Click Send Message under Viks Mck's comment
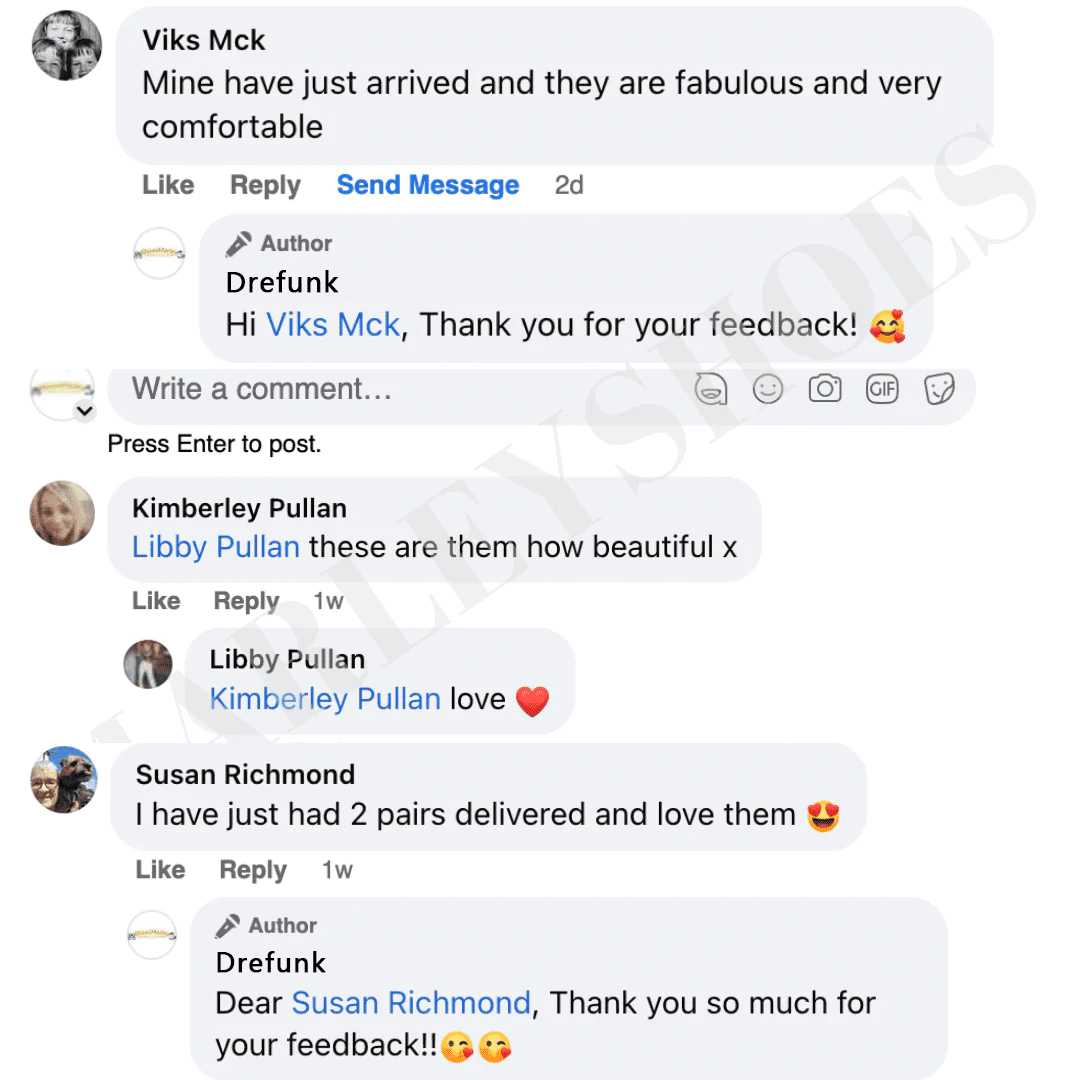 point(428,185)
